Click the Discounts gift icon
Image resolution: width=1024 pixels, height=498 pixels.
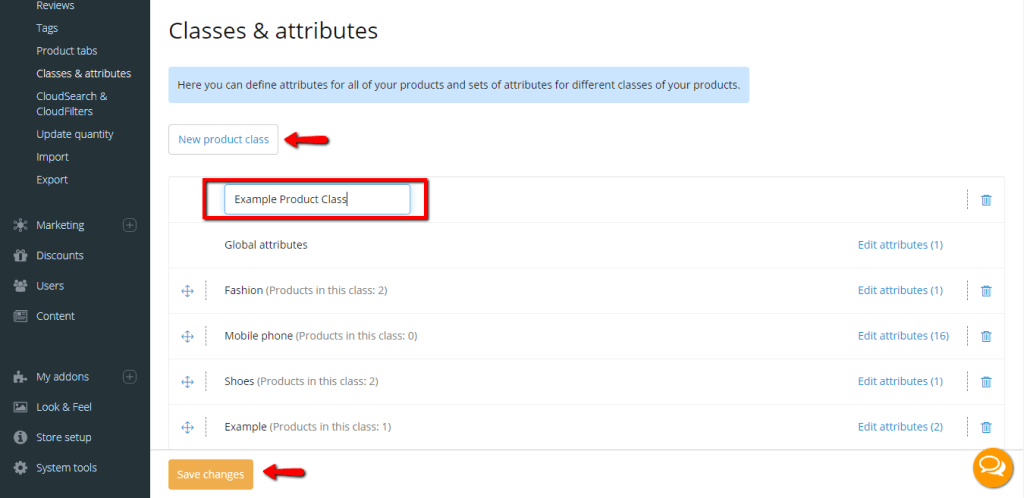click(20, 255)
